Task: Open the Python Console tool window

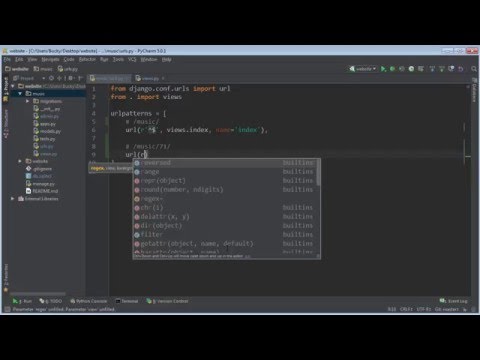Action: 89,301
